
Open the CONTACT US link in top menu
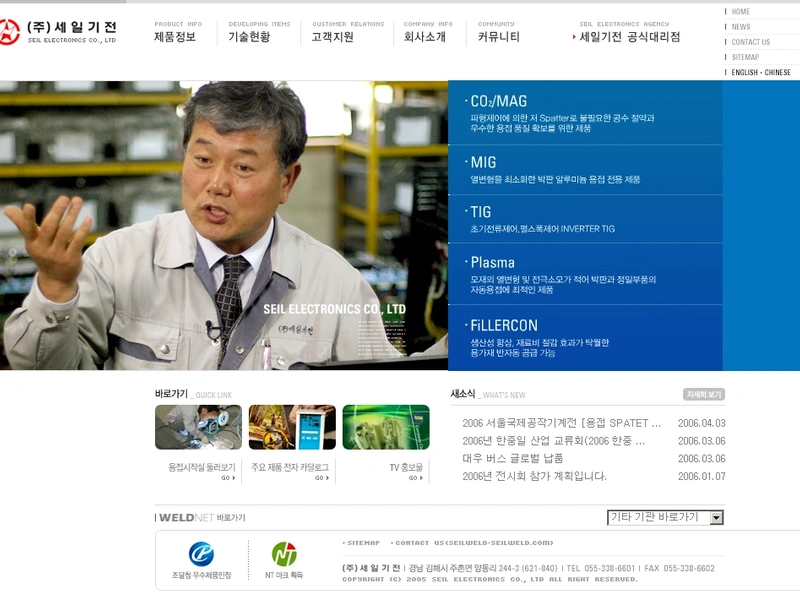[751, 42]
